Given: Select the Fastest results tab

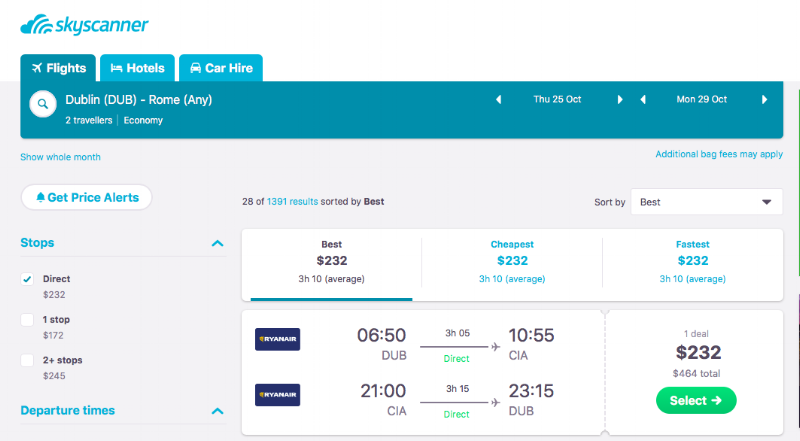Looking at the screenshot, I should coord(693,264).
